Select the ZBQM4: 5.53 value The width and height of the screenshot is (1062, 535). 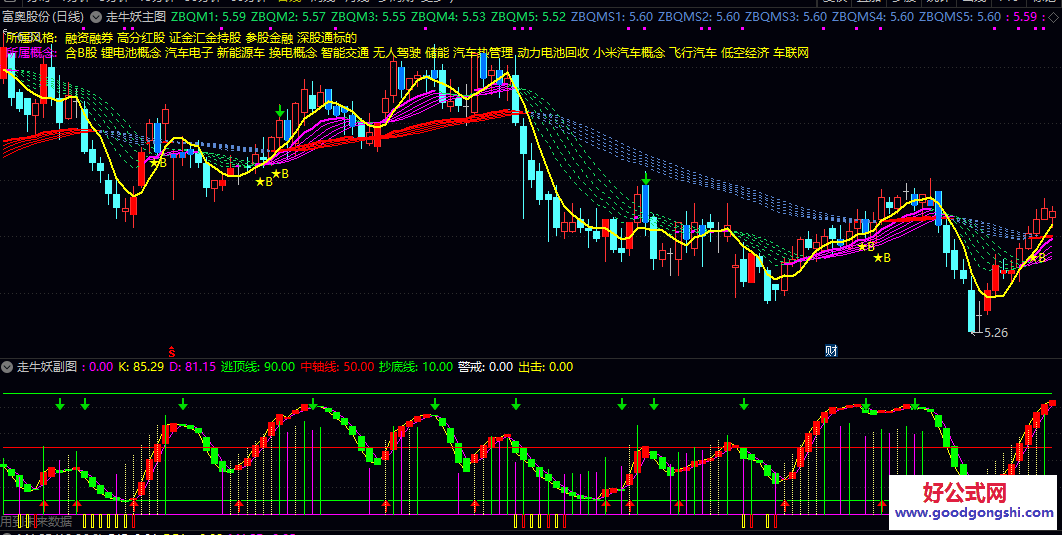pos(448,16)
